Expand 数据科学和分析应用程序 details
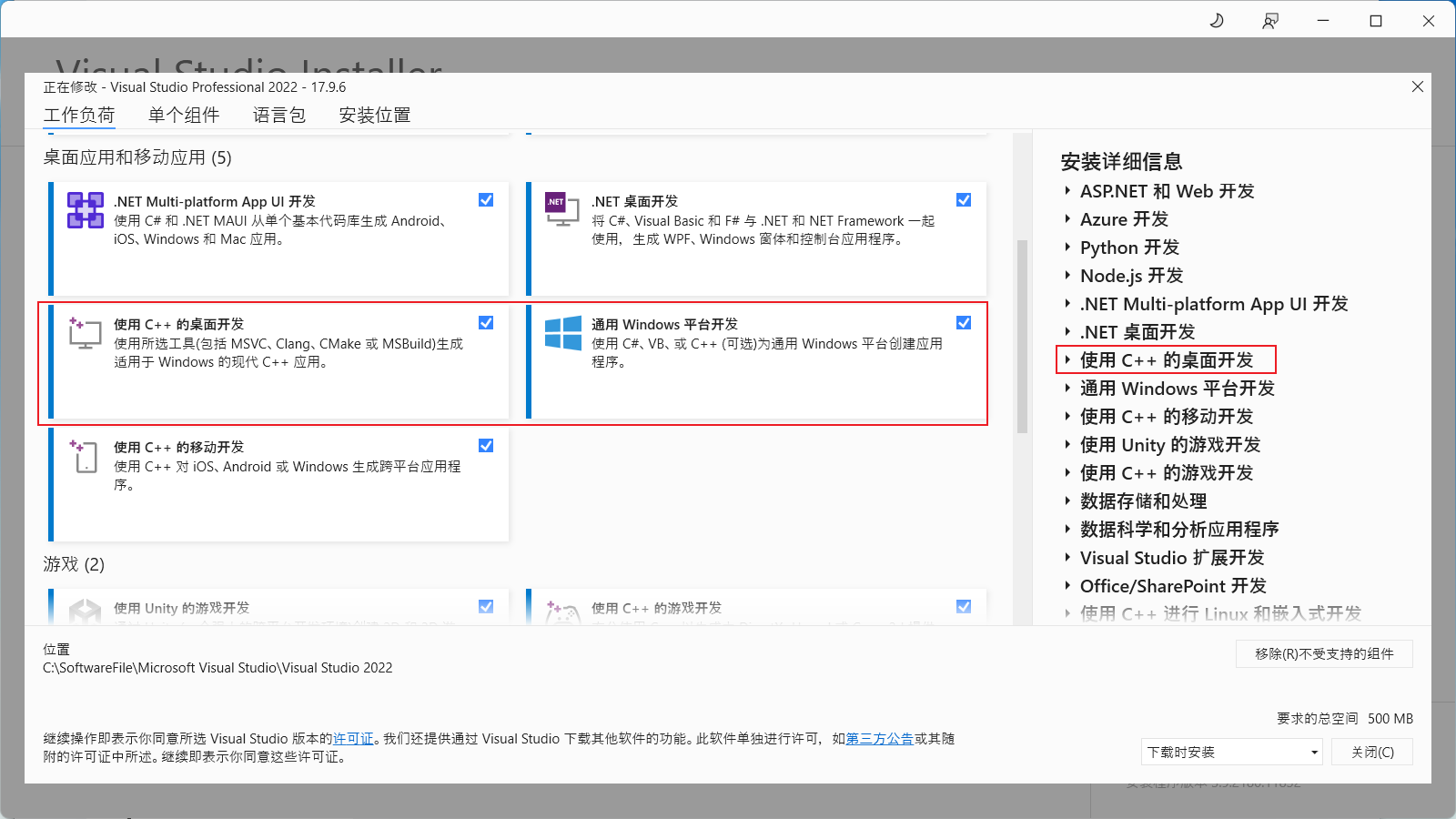Image resolution: width=1456 pixels, height=819 pixels. 1067,530
